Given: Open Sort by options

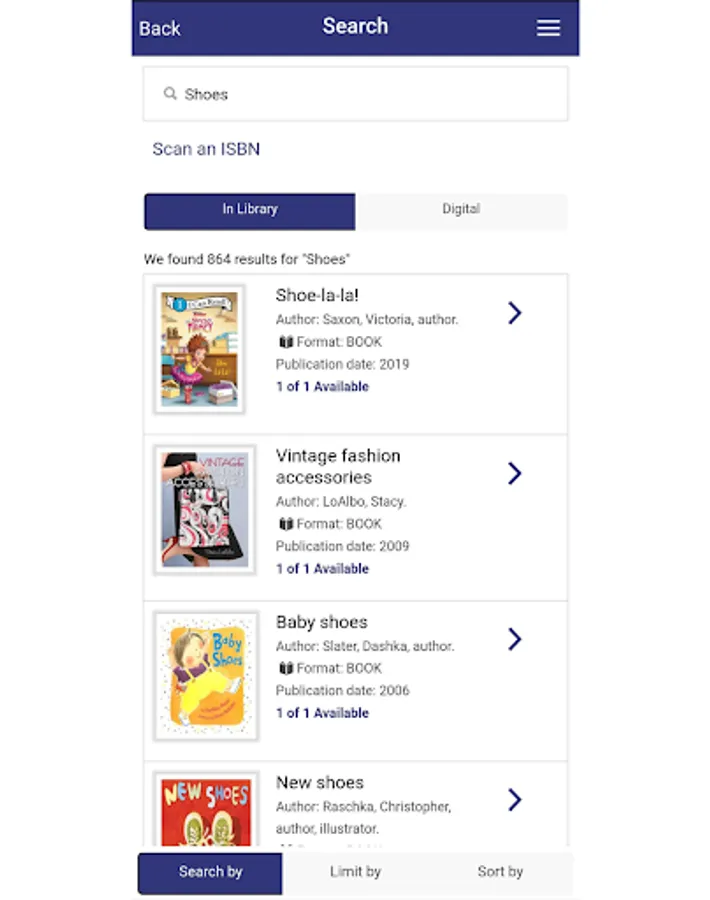Looking at the screenshot, I should point(500,872).
